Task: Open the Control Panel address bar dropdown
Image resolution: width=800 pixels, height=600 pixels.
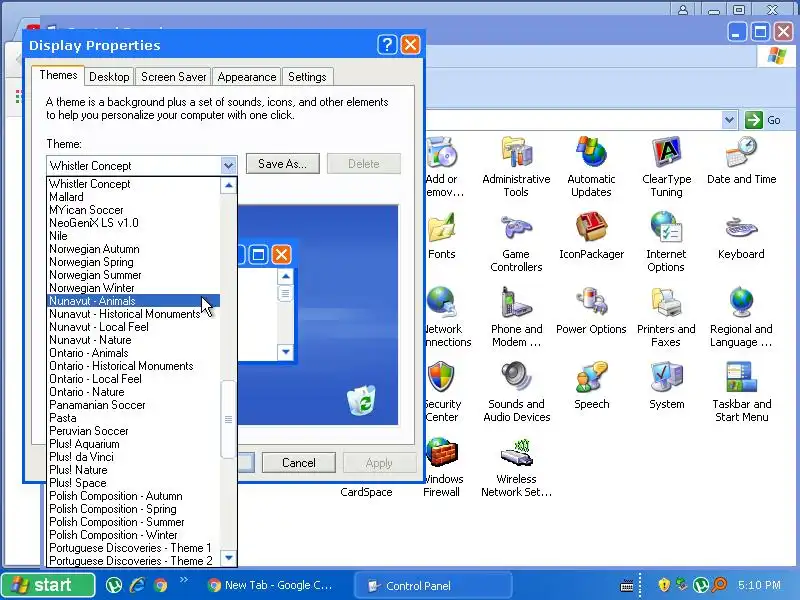Action: 729,120
